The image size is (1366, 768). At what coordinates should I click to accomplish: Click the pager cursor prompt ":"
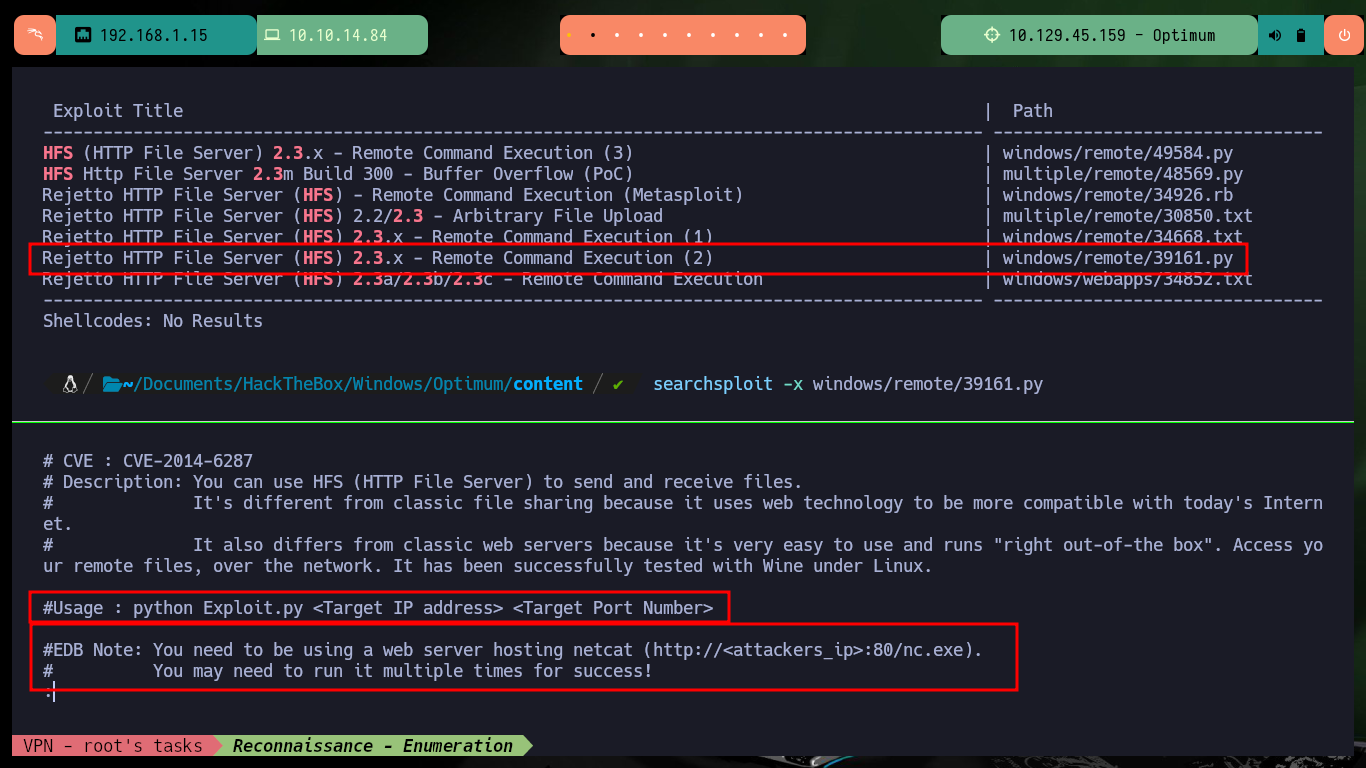coord(49,692)
